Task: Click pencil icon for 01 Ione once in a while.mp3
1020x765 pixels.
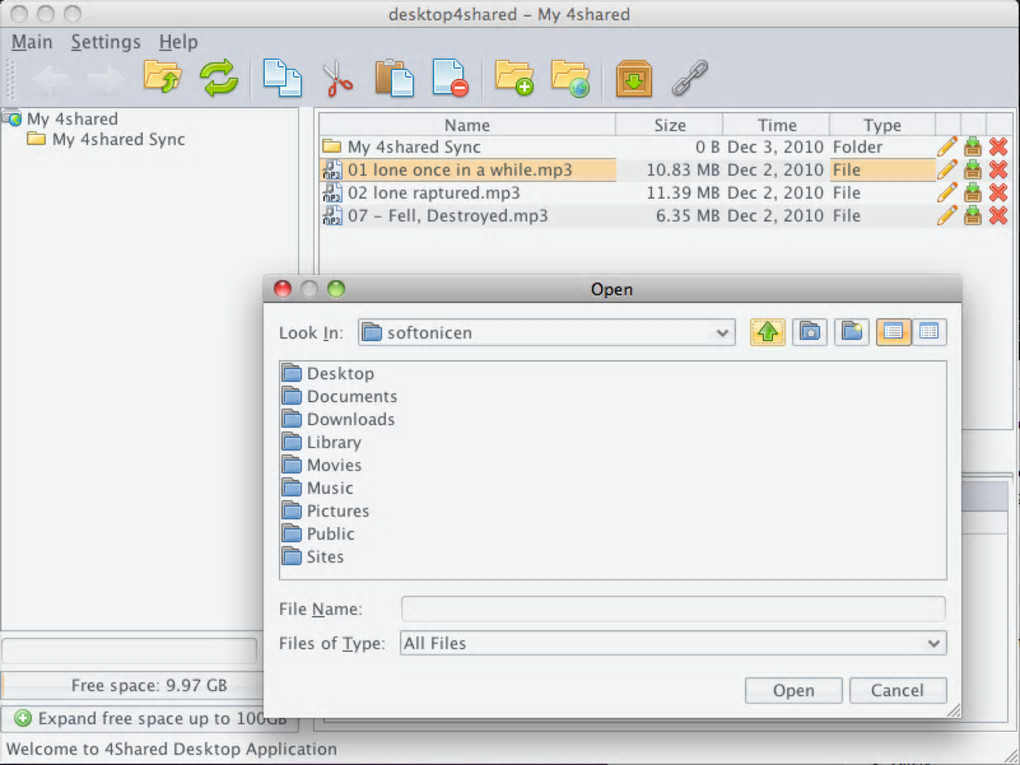Action: 947,170
